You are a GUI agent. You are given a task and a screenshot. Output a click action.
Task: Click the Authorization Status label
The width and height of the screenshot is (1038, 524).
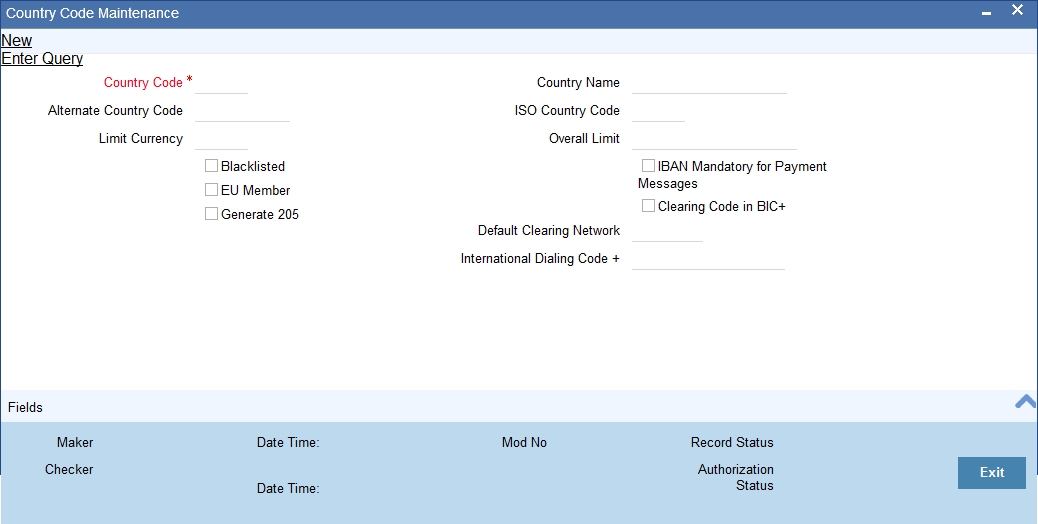tap(735, 477)
